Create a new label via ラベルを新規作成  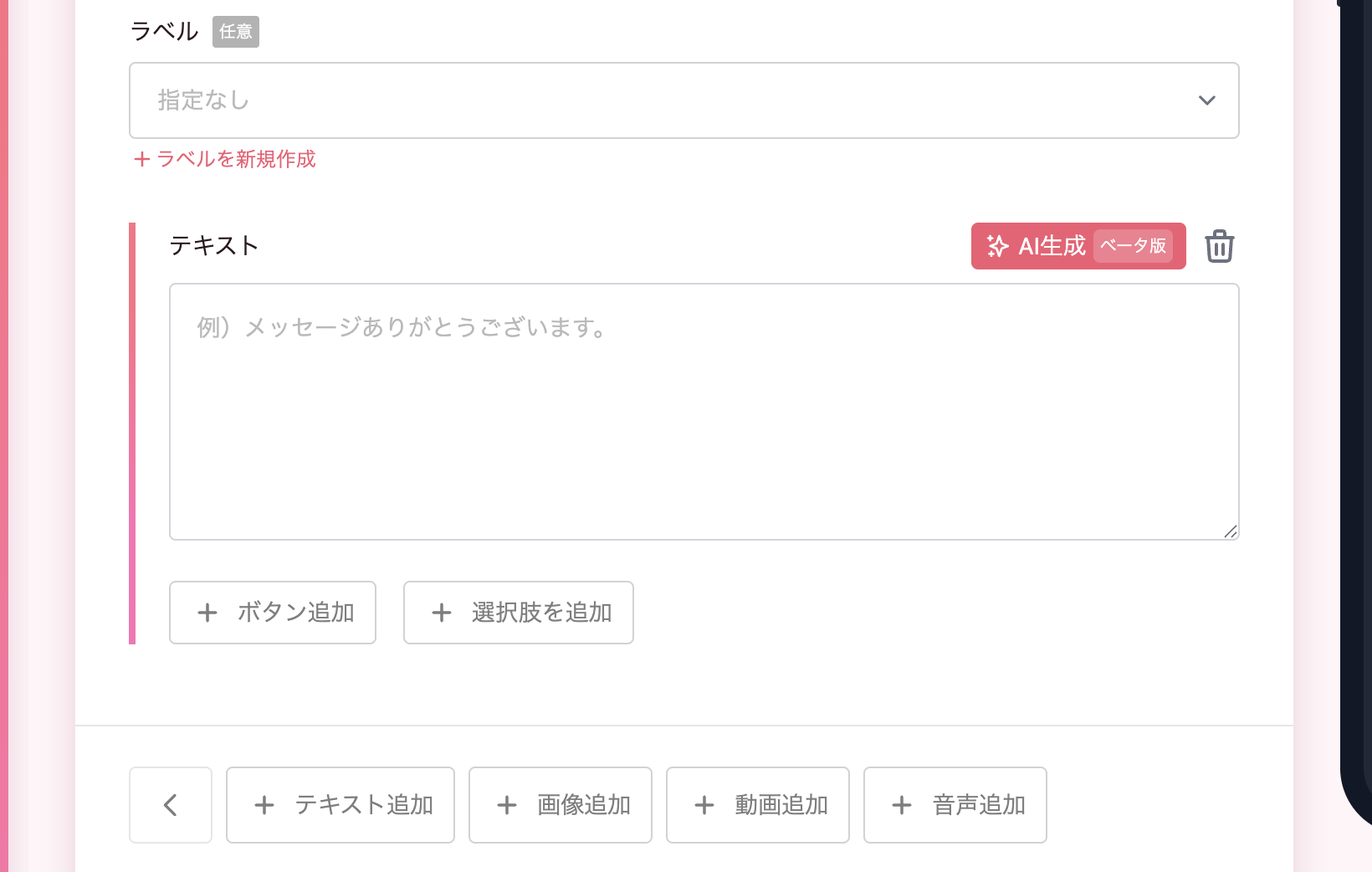225,159
